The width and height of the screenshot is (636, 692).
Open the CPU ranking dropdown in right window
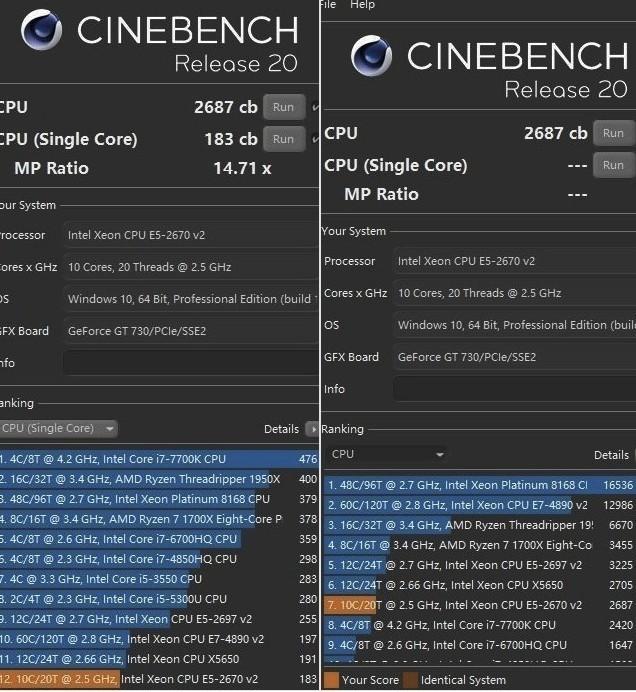tap(385, 454)
